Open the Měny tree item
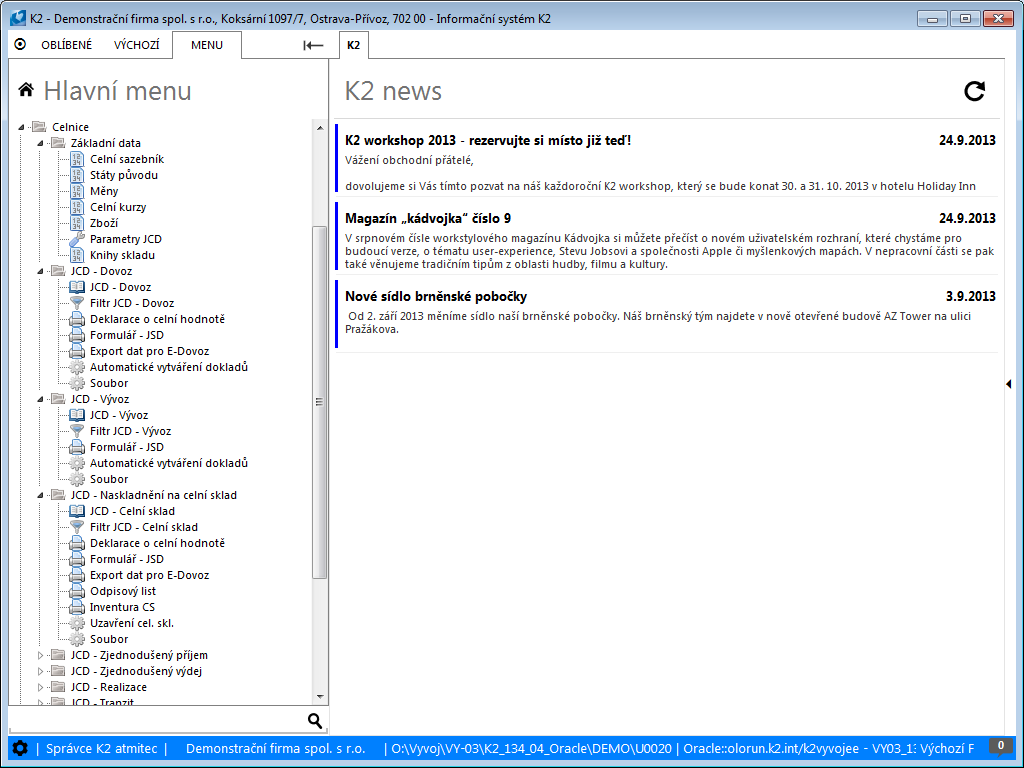Image resolution: width=1024 pixels, height=768 pixels. point(104,191)
